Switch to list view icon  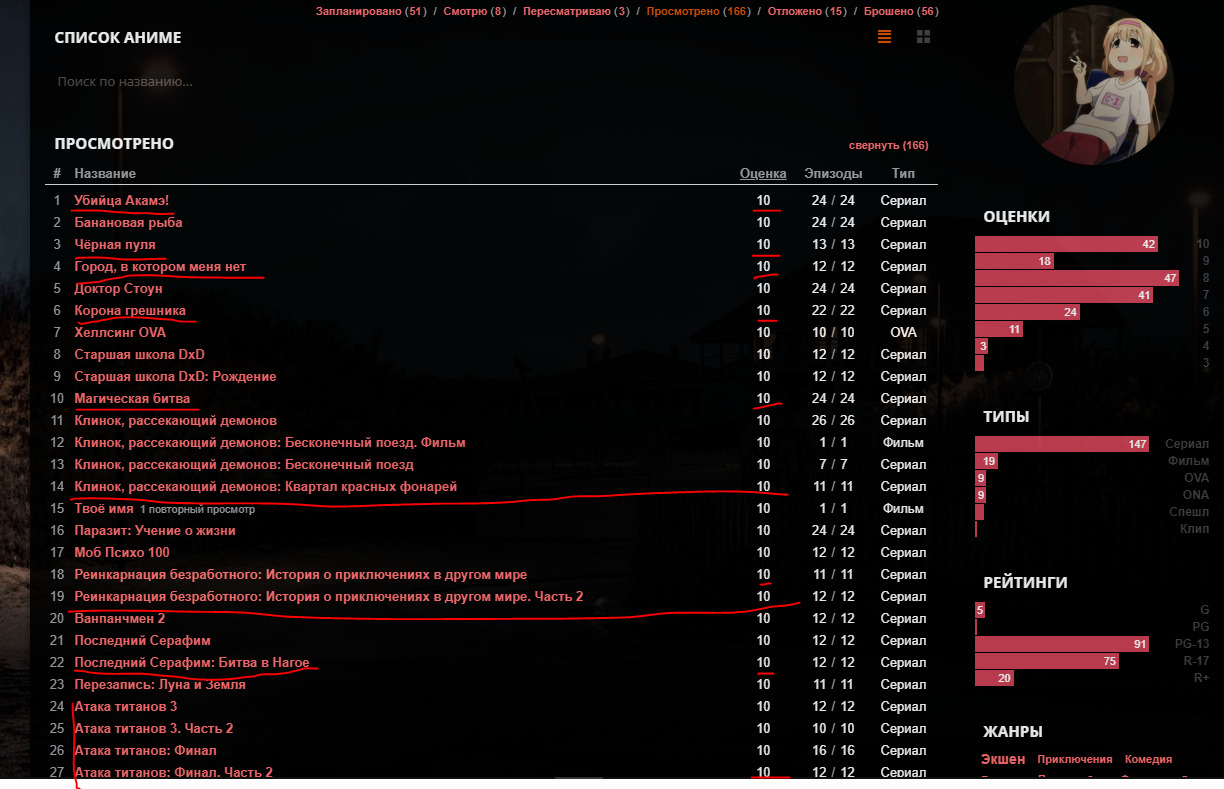(x=884, y=37)
